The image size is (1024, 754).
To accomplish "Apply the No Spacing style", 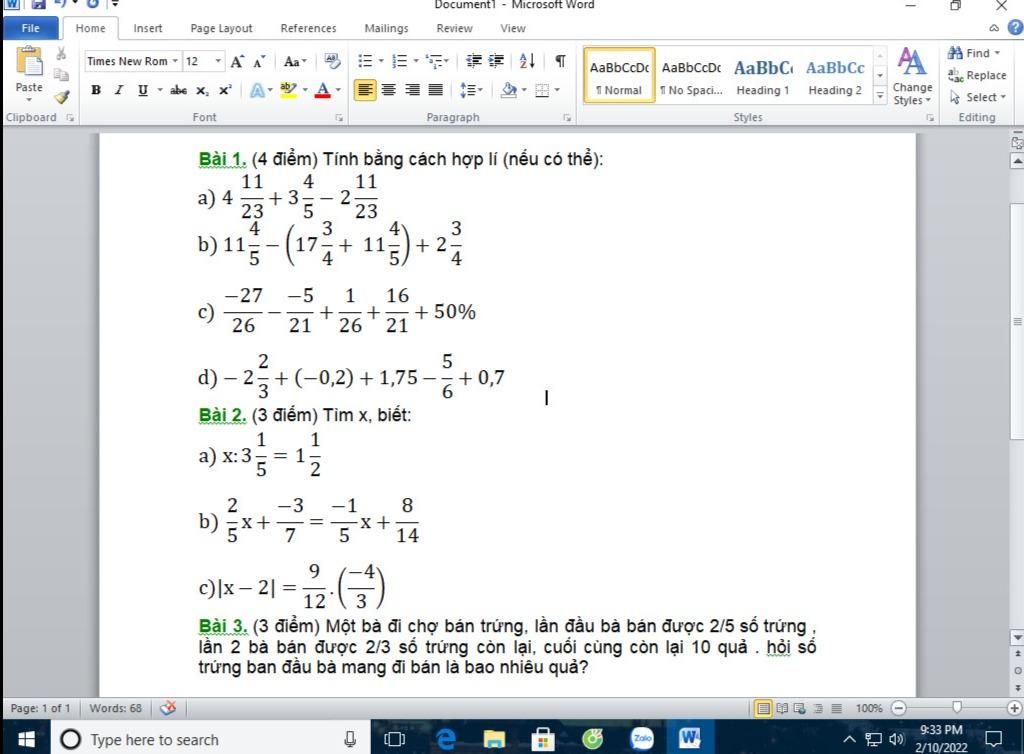I will [x=691, y=75].
